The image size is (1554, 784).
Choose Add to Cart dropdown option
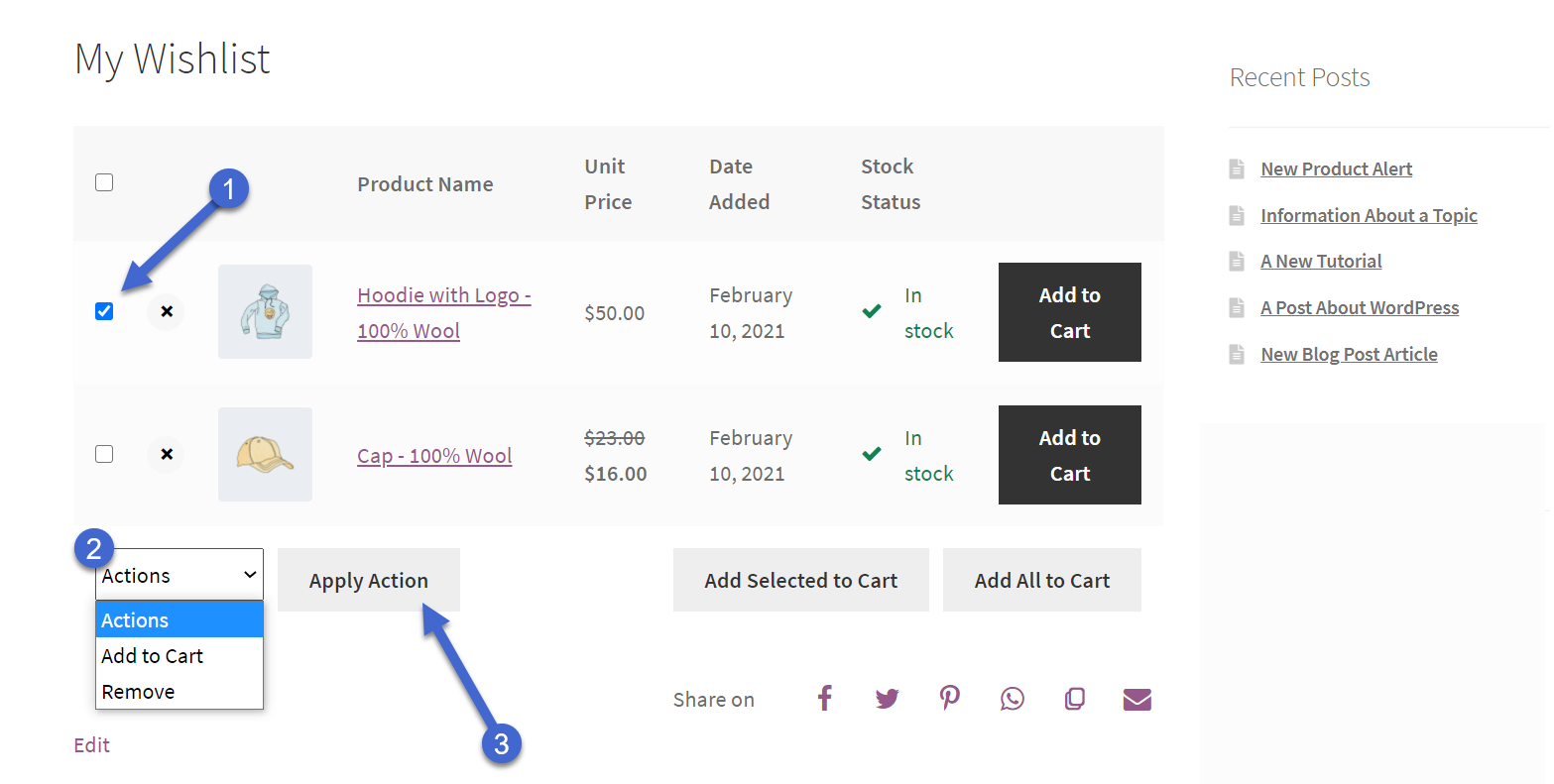tap(153, 656)
